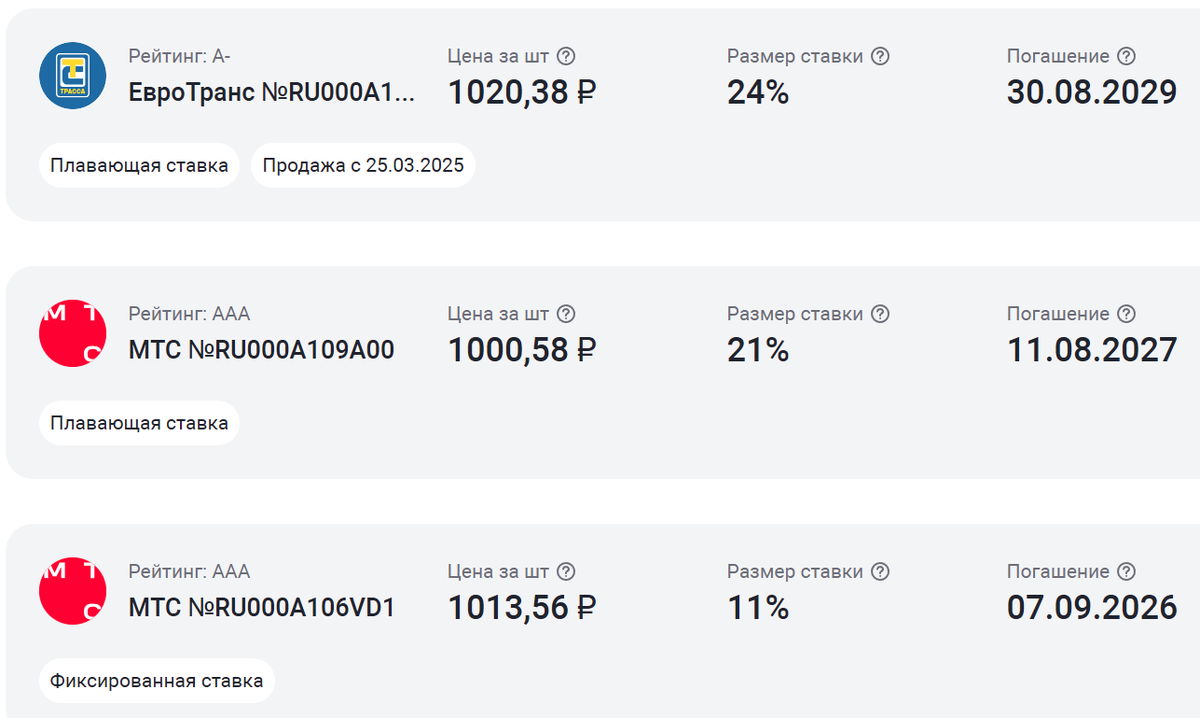Open price help icon for MTS RU000A106VD1
Screen dimensions: 1200x718
click(566, 572)
